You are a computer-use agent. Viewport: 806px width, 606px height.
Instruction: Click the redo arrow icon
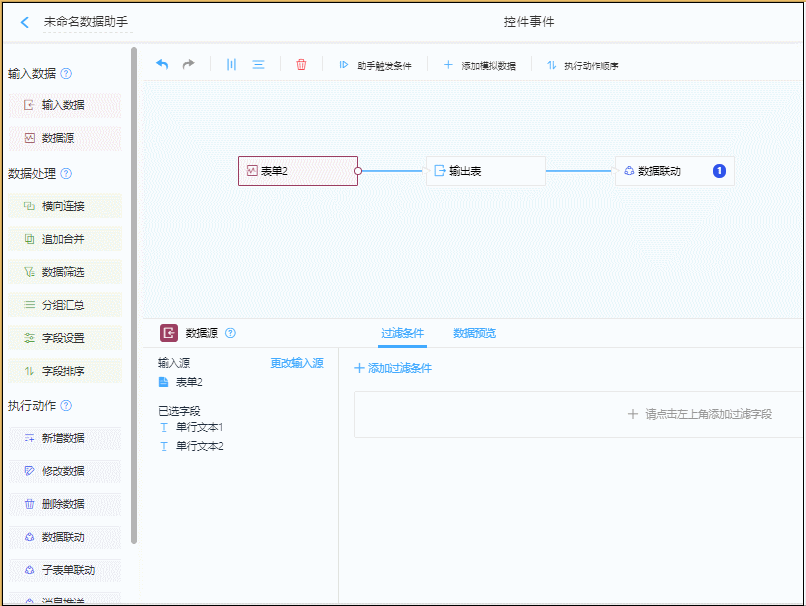tap(188, 65)
